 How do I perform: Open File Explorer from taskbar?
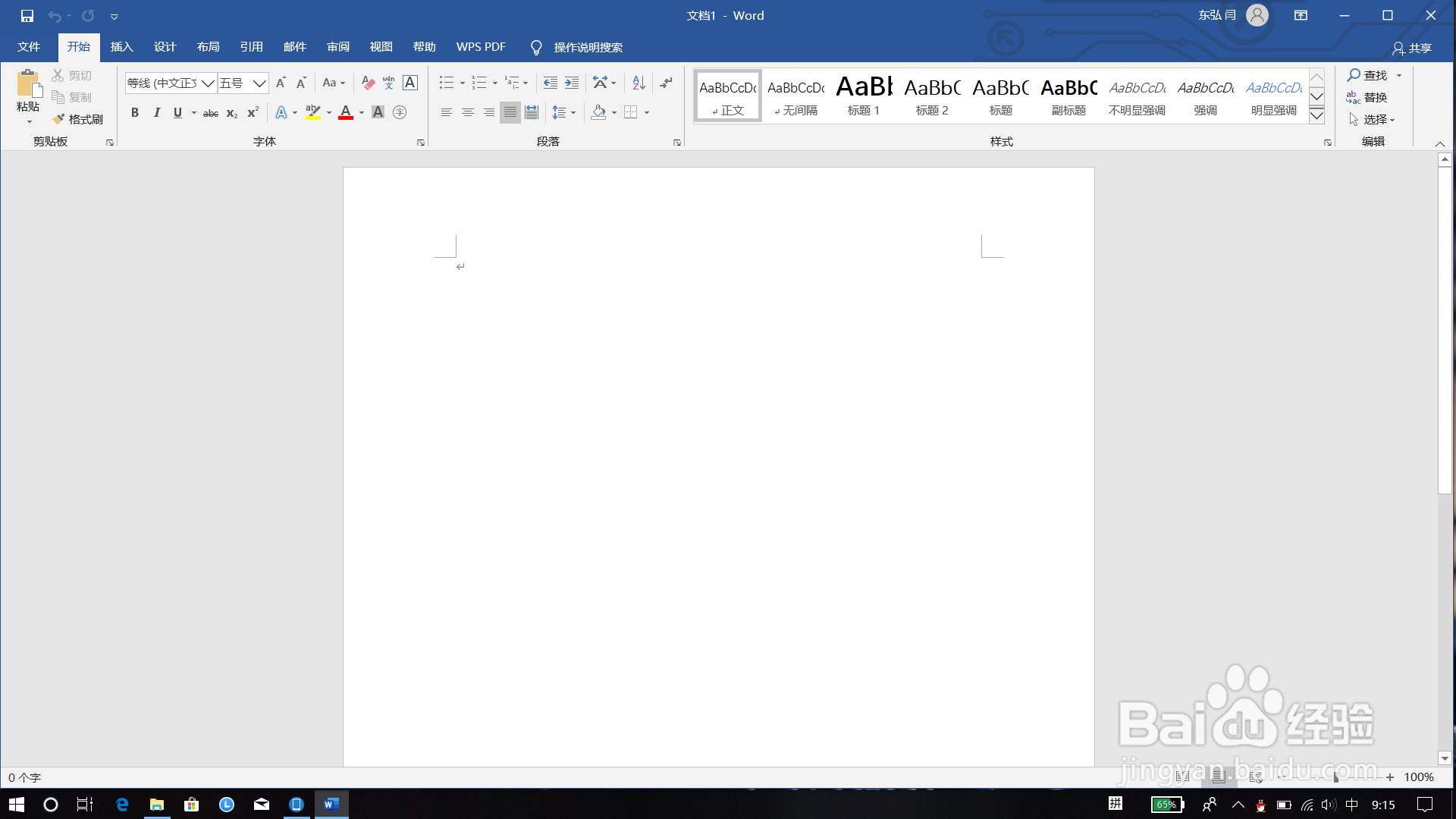click(157, 805)
